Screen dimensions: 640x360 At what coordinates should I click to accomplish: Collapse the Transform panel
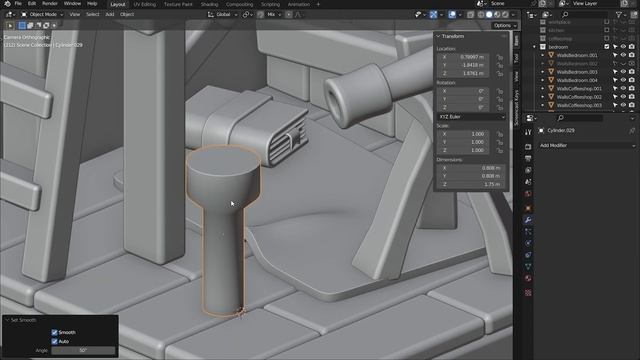click(x=438, y=36)
